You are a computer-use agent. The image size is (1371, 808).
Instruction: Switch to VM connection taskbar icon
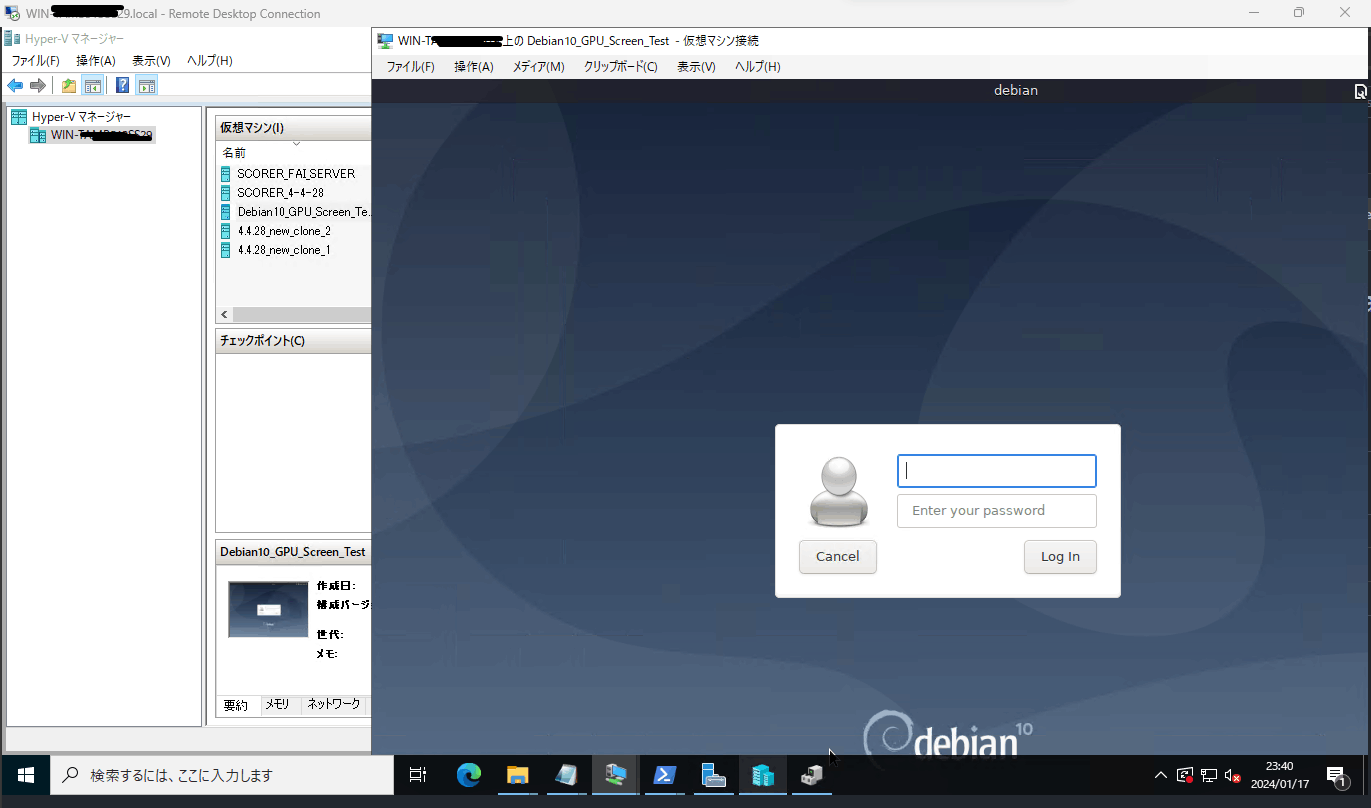click(615, 775)
